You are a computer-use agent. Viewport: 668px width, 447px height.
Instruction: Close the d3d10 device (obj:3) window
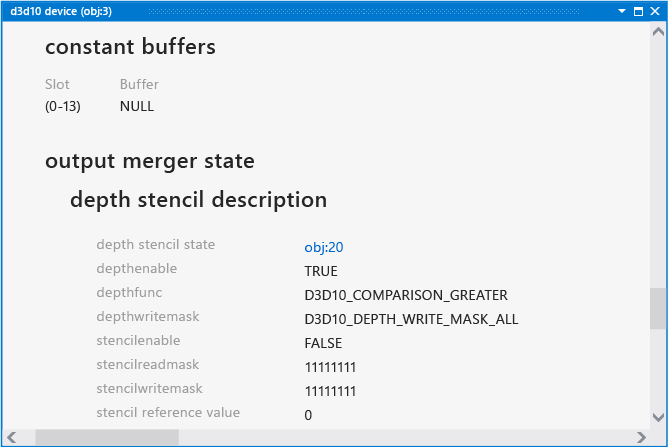pos(655,11)
